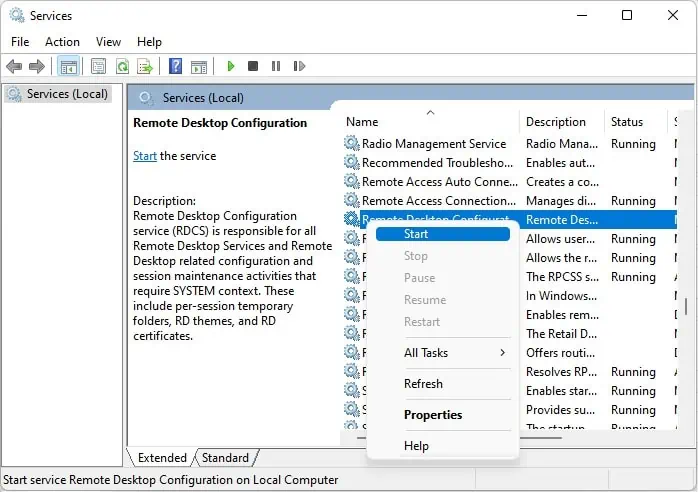
Task: Click the Services app icon in title bar
Action: (x=16, y=16)
